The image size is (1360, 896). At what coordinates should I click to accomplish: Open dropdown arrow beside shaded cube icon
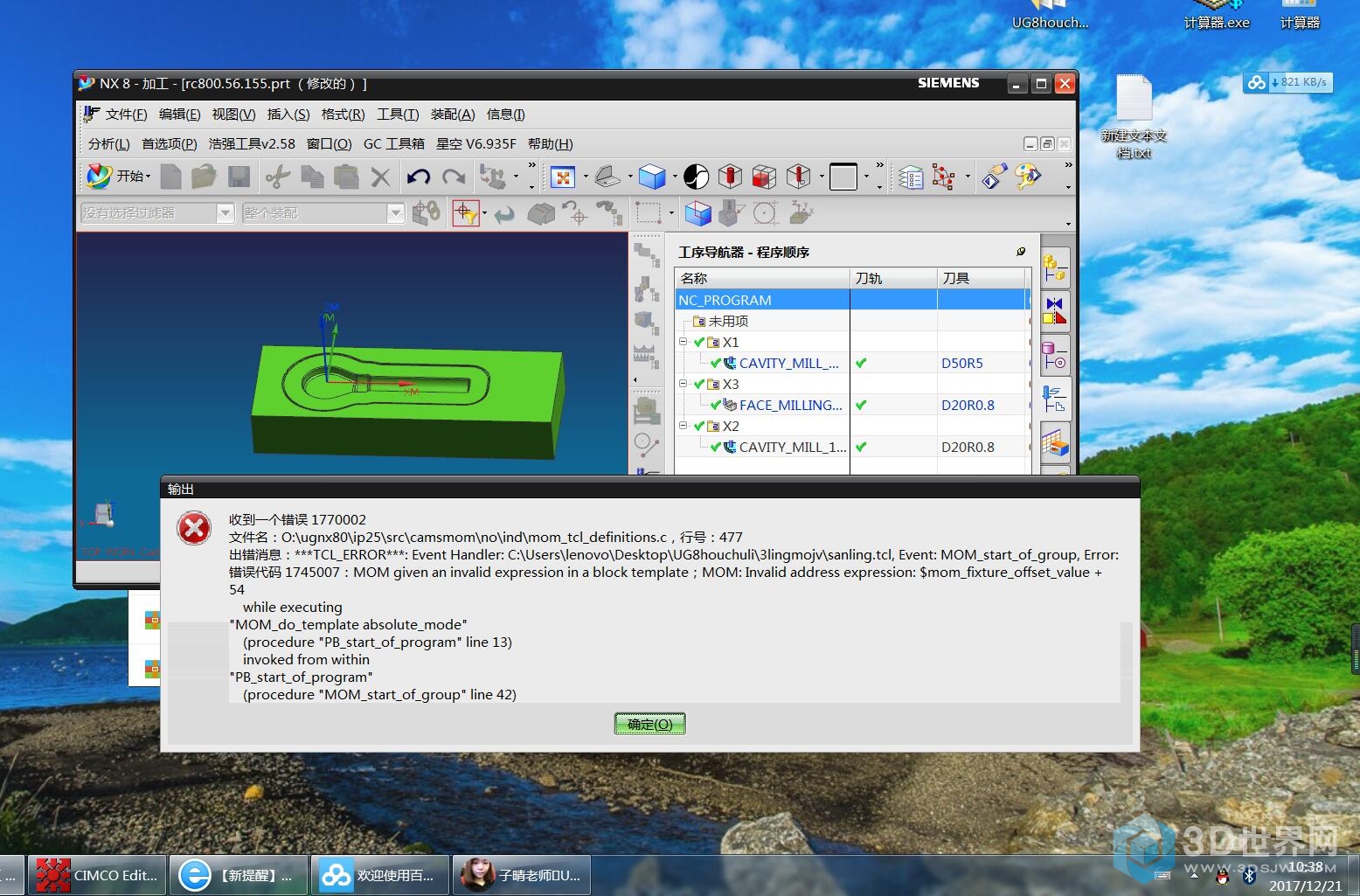coord(674,177)
